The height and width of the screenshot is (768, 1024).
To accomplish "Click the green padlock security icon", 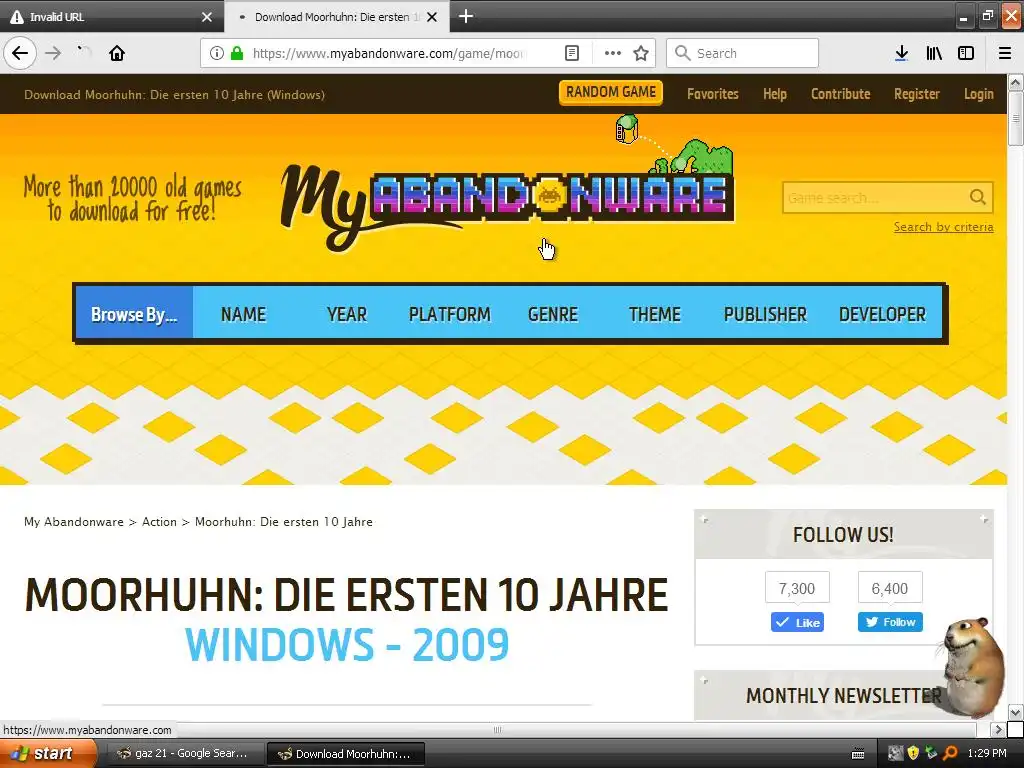I will [x=237, y=53].
